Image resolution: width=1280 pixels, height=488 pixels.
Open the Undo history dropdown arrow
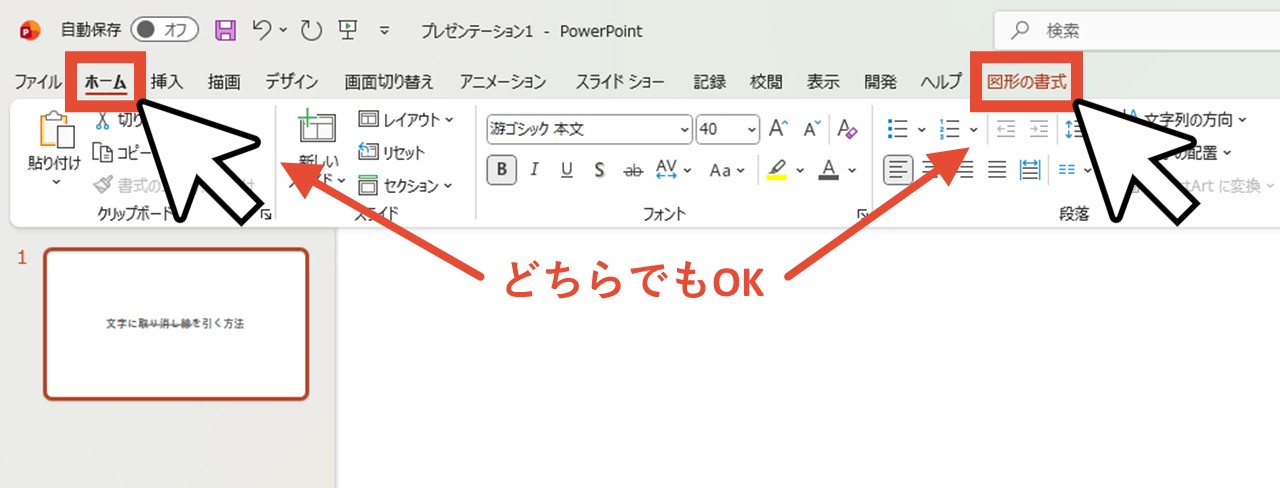tap(284, 30)
